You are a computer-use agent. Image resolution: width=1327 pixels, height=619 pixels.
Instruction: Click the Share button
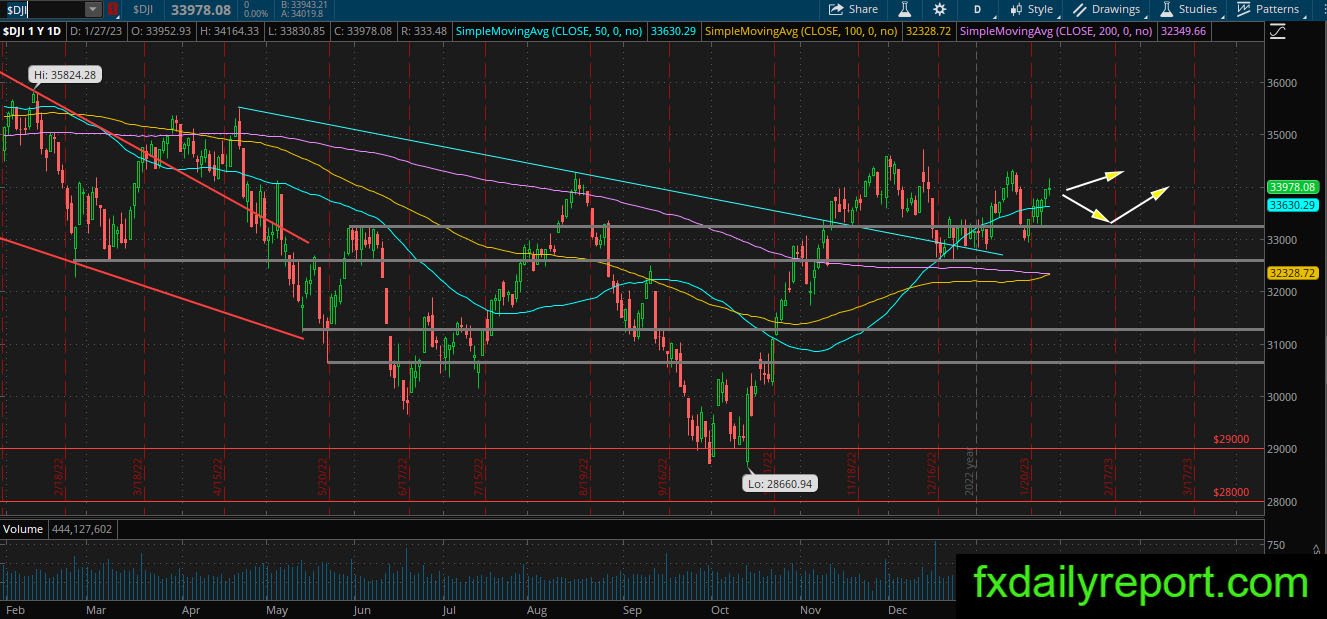[x=854, y=9]
